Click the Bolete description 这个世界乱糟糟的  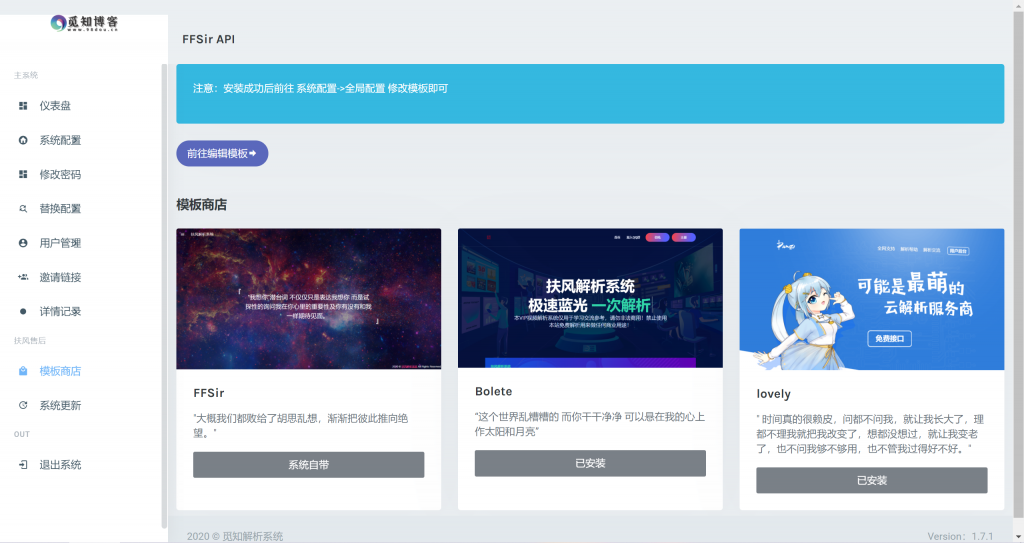tap(590, 424)
